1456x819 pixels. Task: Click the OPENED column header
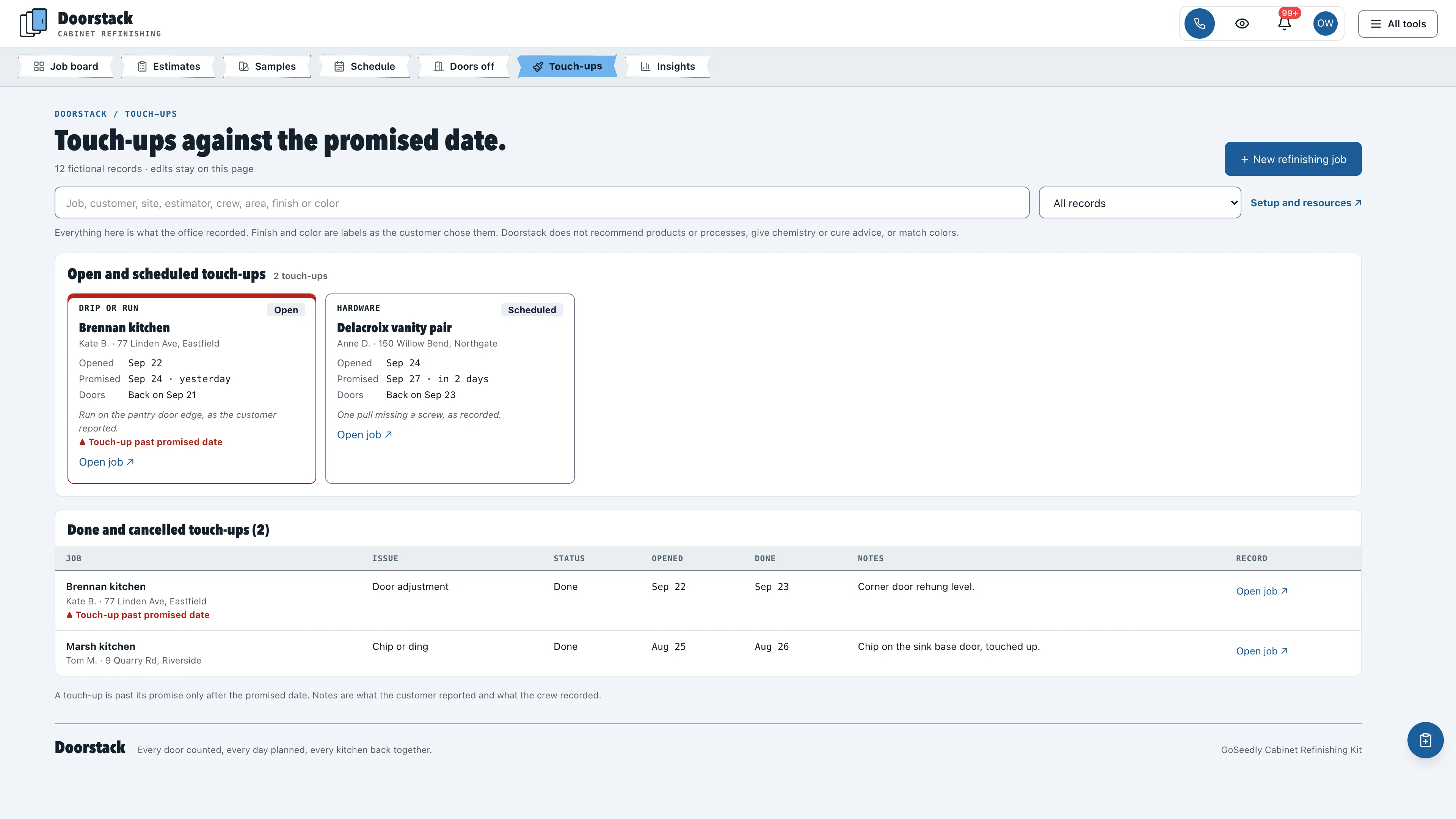[667, 559]
